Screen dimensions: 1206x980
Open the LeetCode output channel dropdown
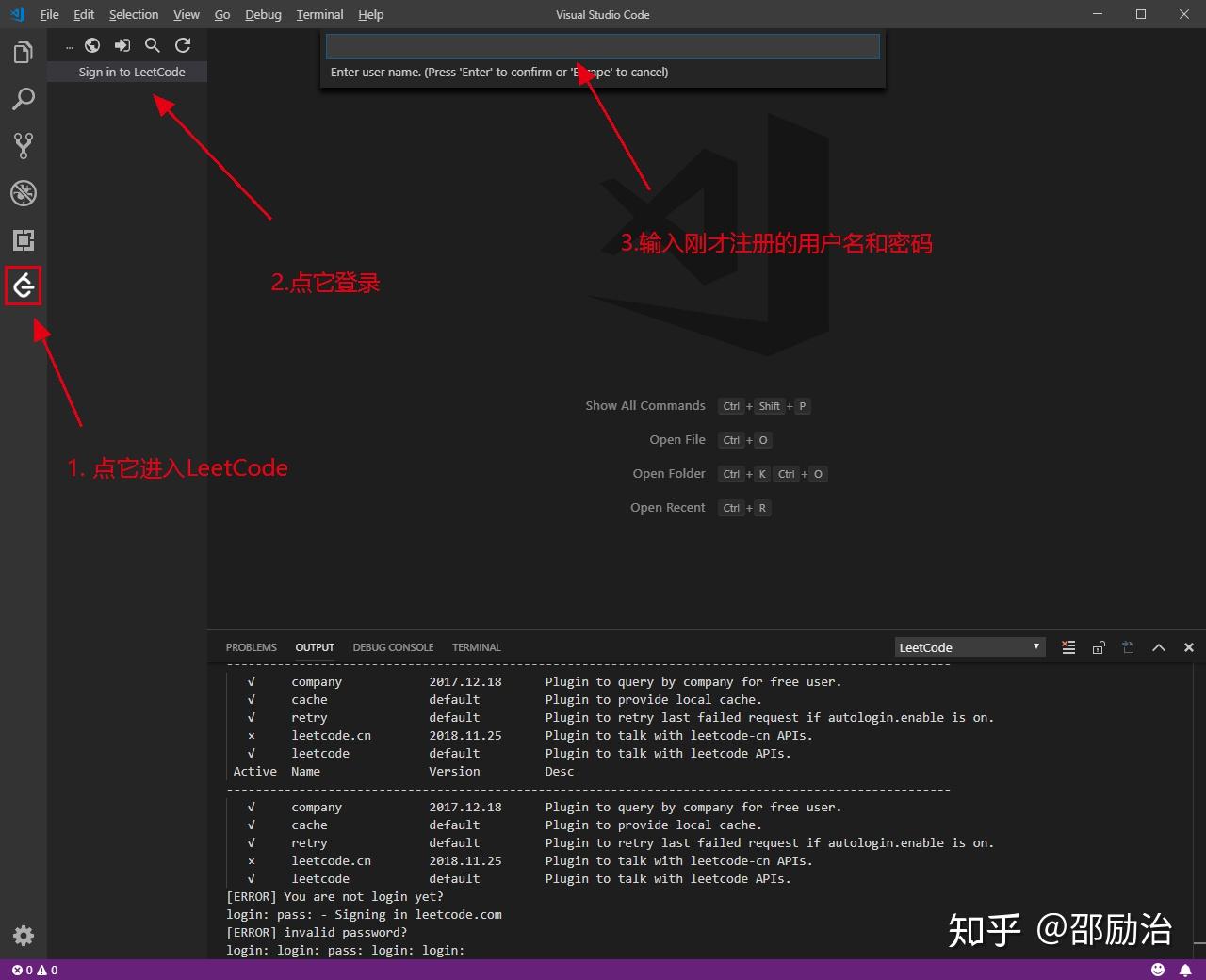970,647
